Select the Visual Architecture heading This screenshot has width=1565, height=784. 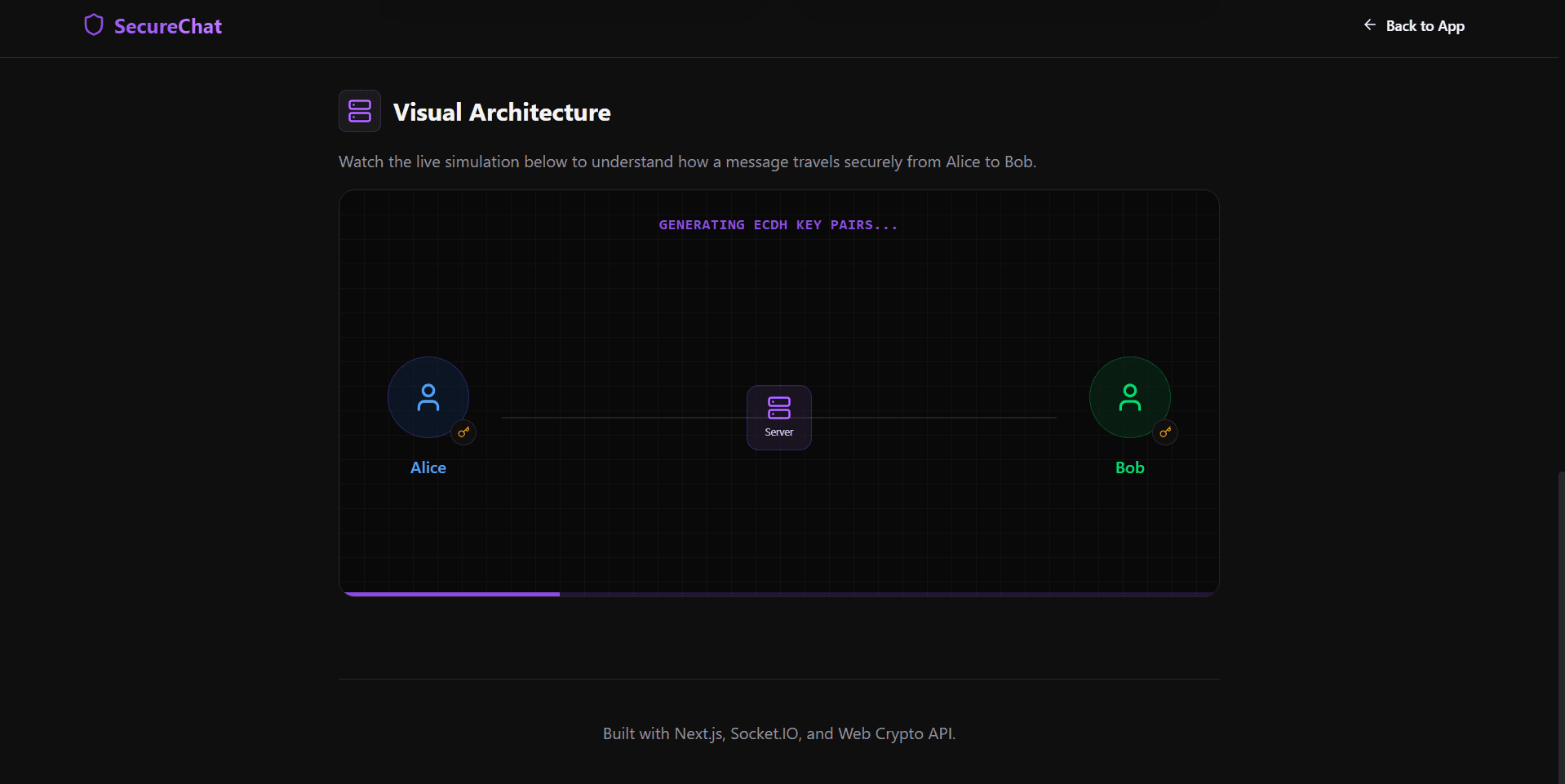tap(501, 112)
